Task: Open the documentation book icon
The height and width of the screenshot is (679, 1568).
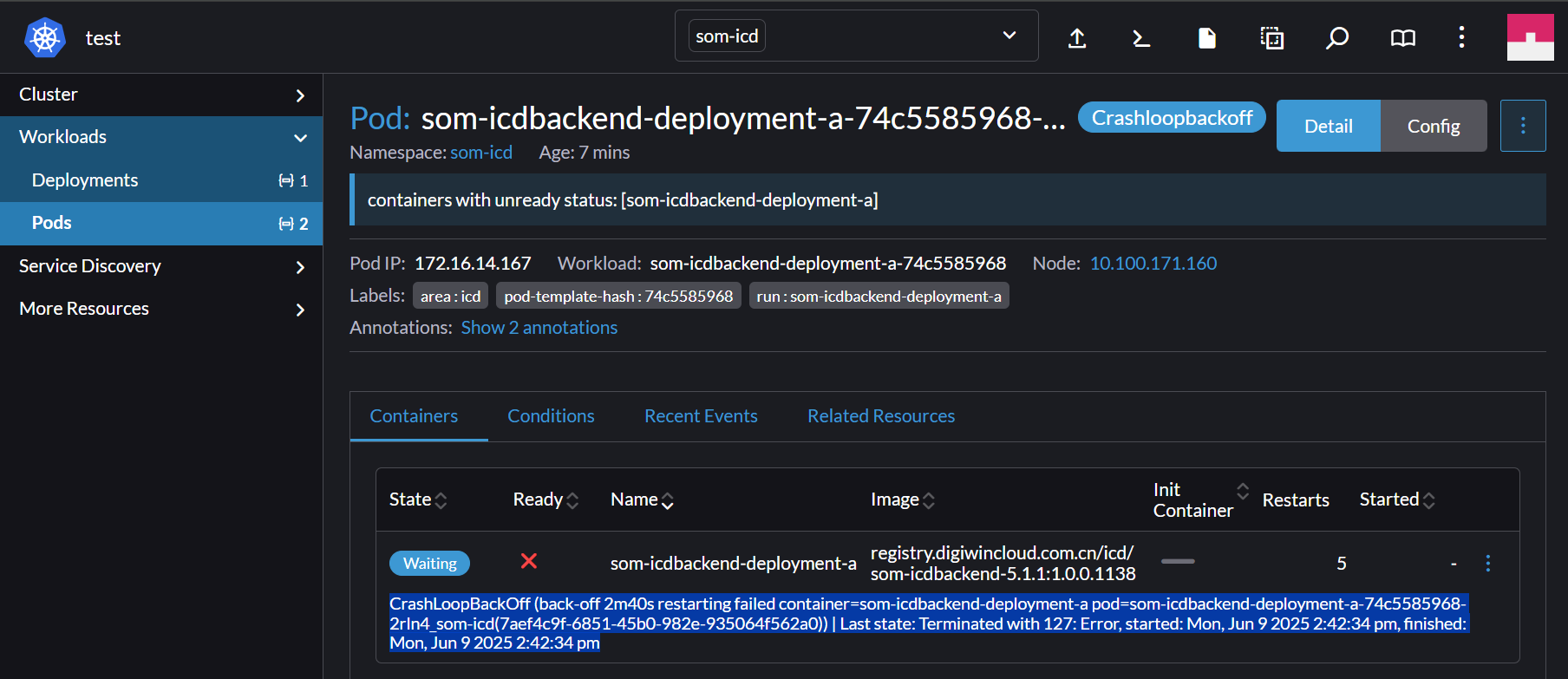Action: [x=1403, y=38]
